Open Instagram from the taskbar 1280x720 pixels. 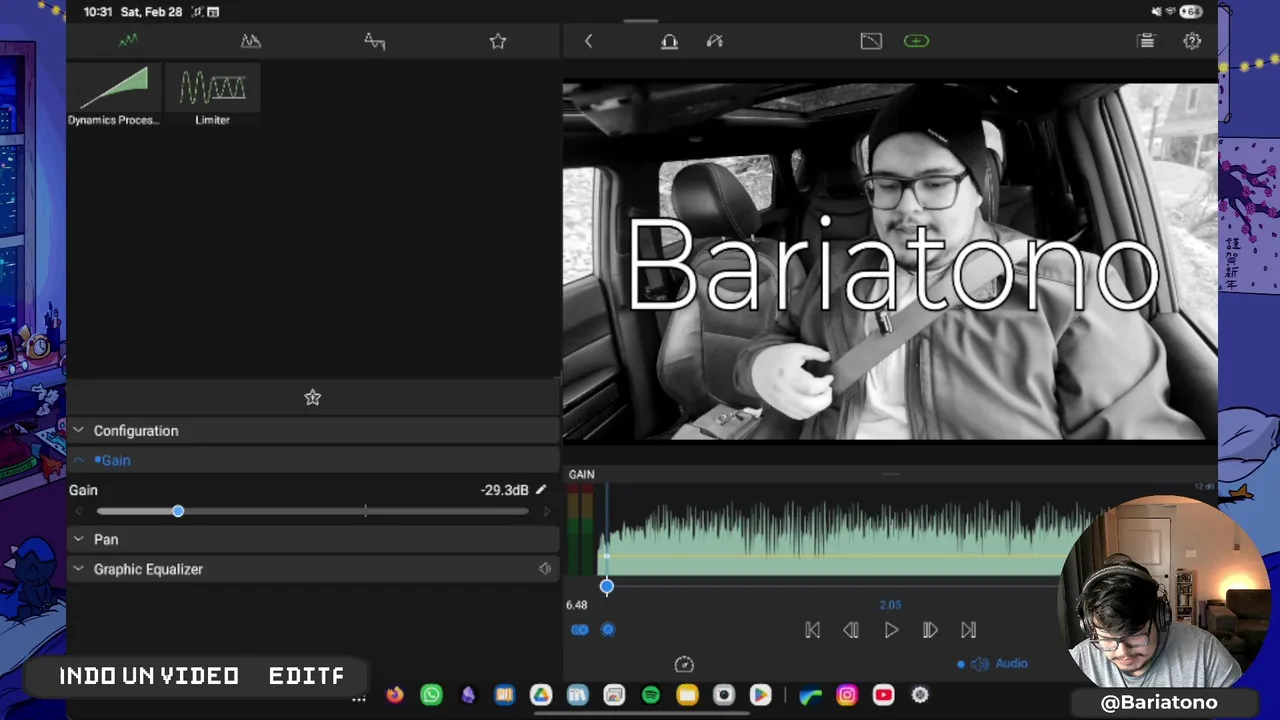tap(847, 695)
